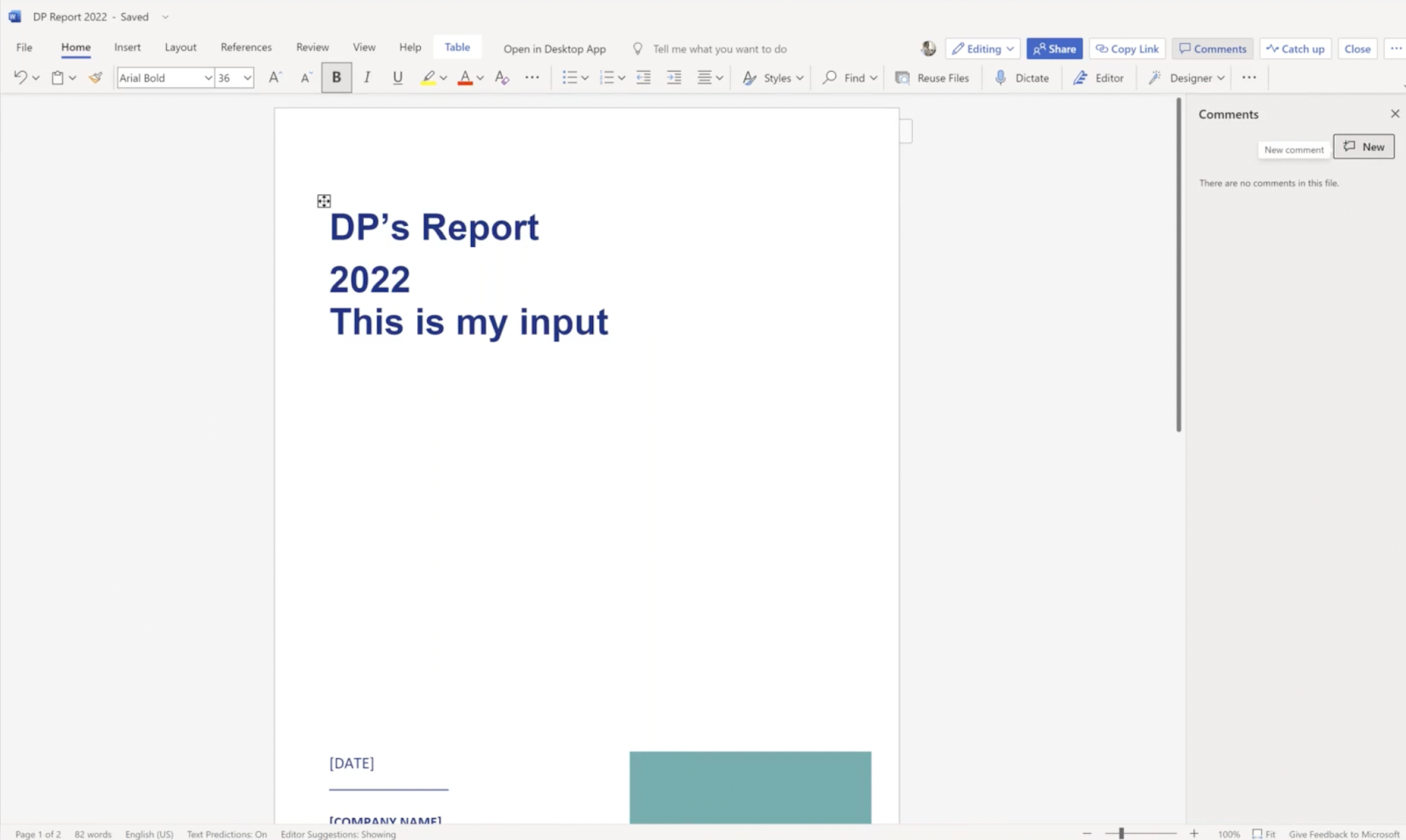This screenshot has height=840, width=1406.
Task: Click the Share button
Action: tap(1054, 49)
